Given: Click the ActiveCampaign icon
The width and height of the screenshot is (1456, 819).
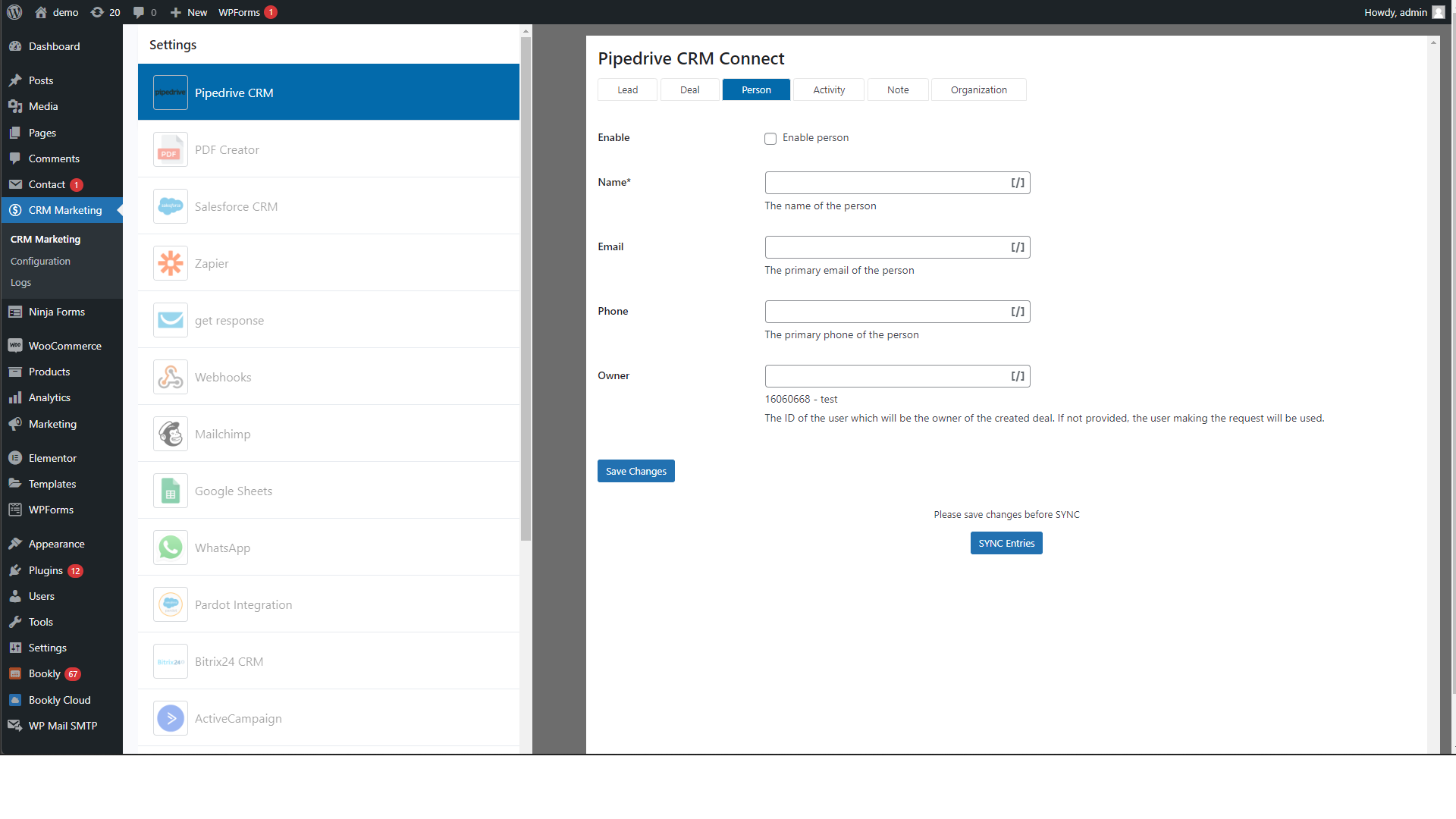Looking at the screenshot, I should coord(171,718).
